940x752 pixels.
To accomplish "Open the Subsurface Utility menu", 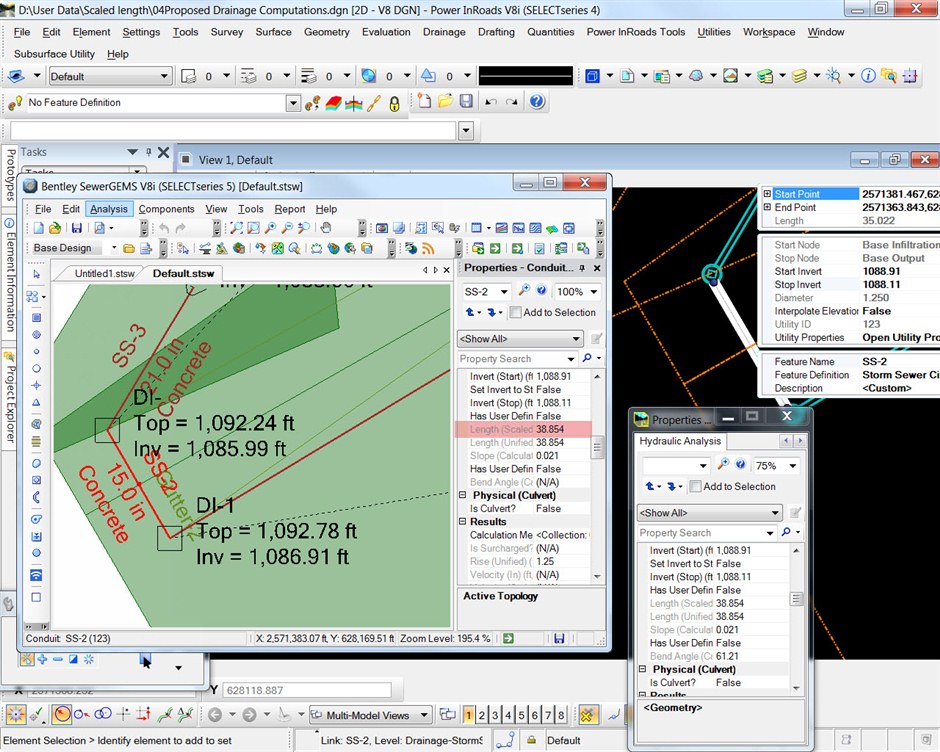I will [54, 53].
